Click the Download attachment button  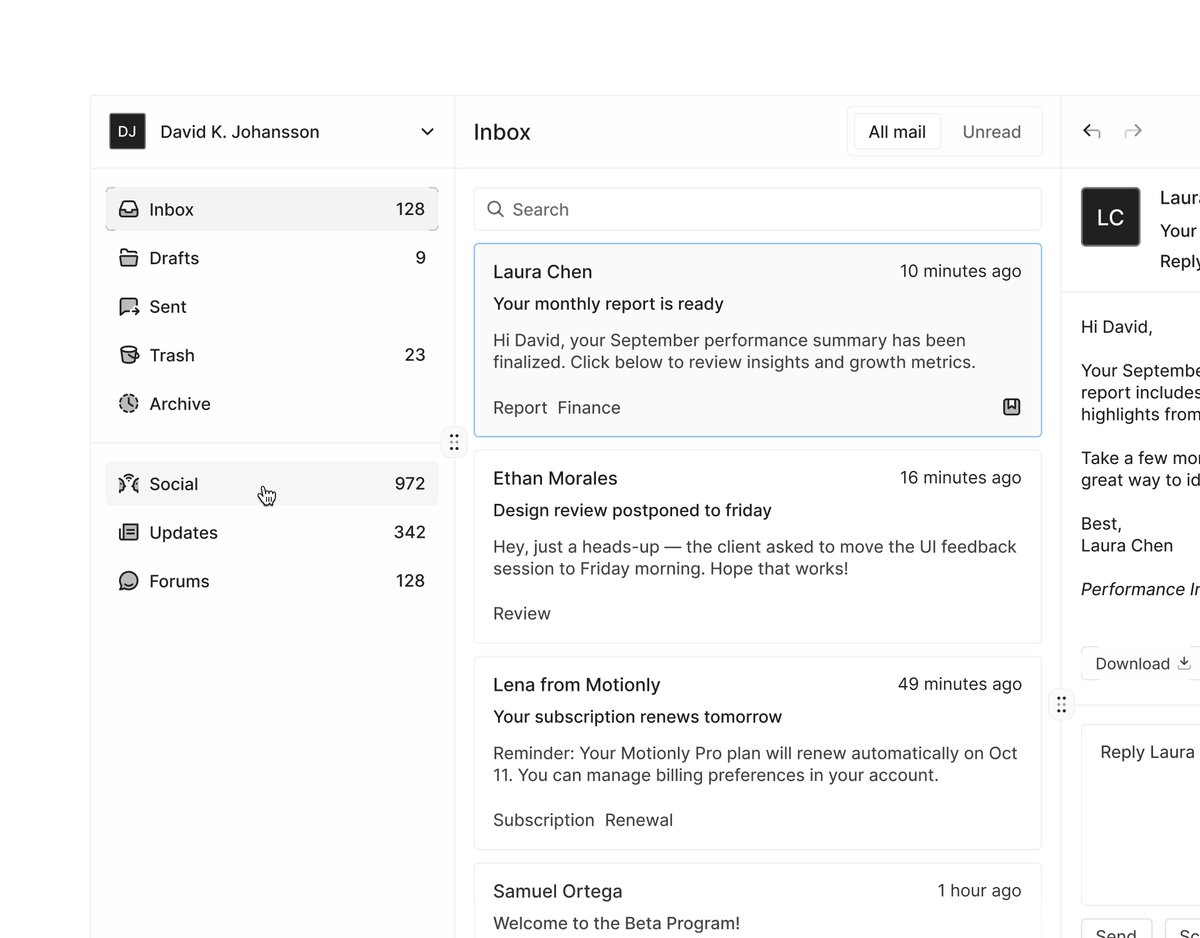[1142, 663]
